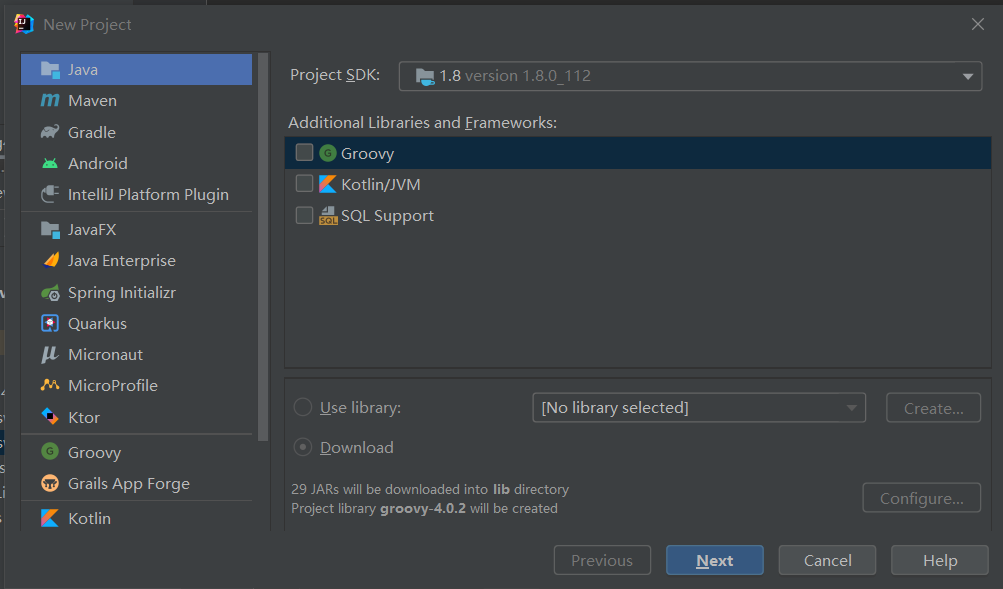Click the Previous button

click(x=602, y=560)
